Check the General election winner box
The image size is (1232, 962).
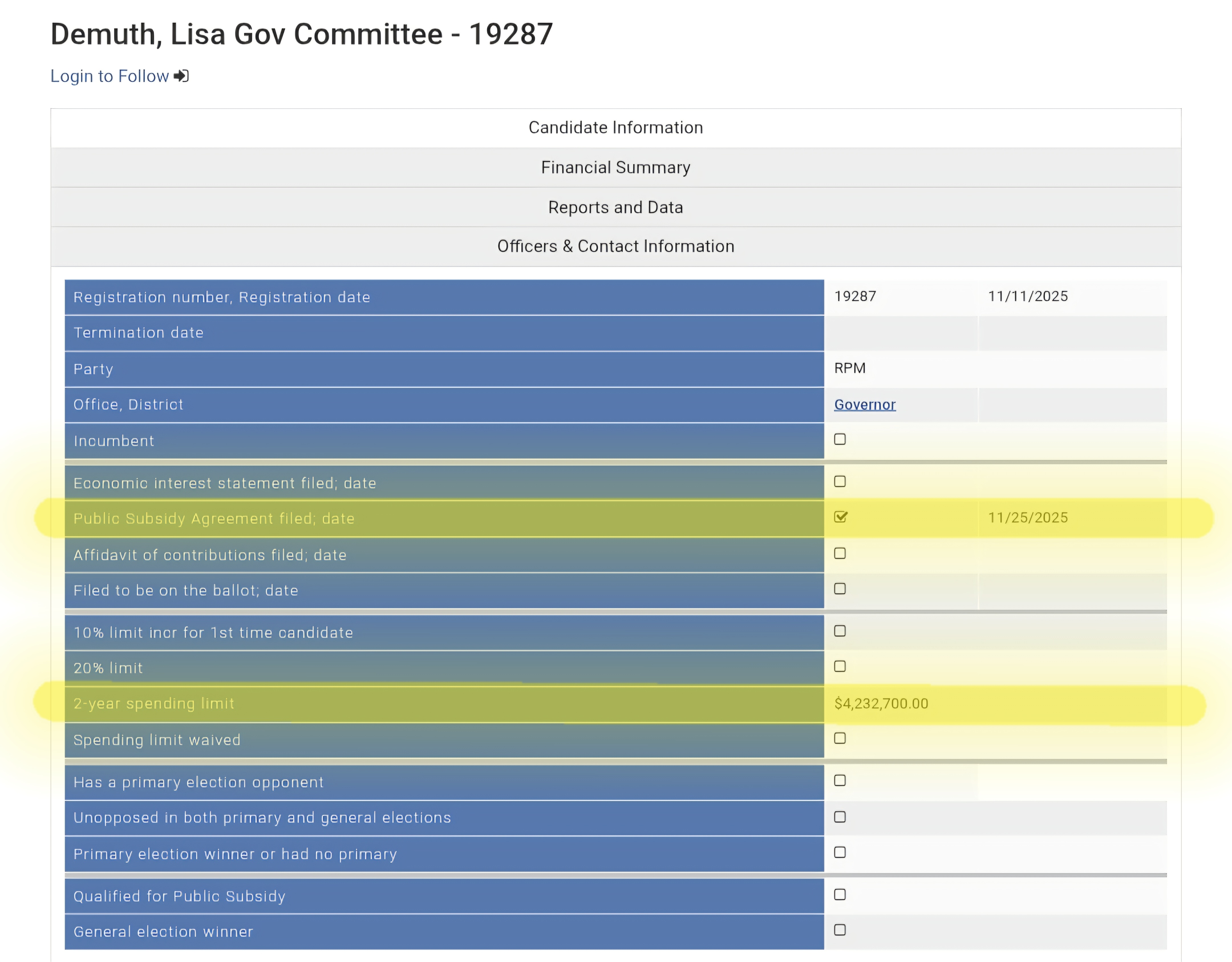pyautogui.click(x=839, y=930)
